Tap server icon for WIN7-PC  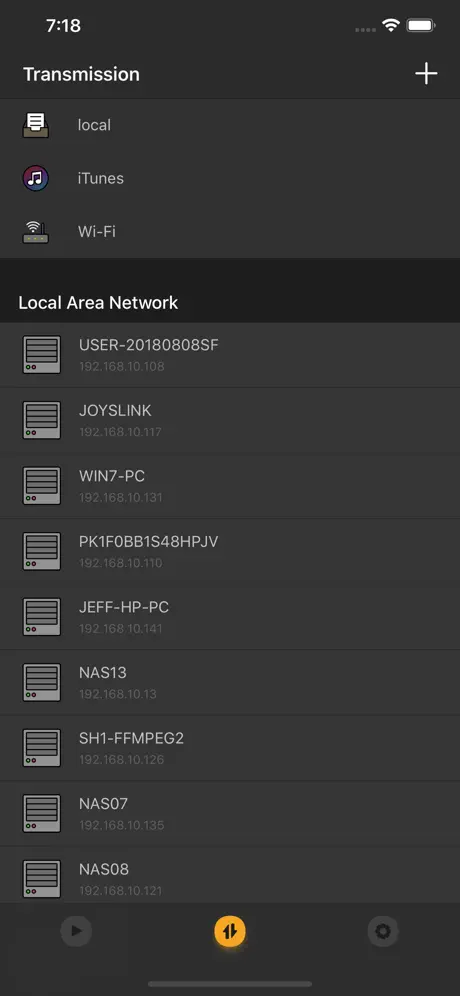tap(42, 486)
